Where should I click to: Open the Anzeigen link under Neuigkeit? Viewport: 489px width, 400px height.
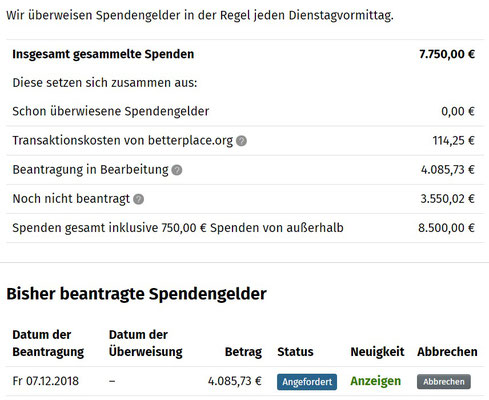375,381
